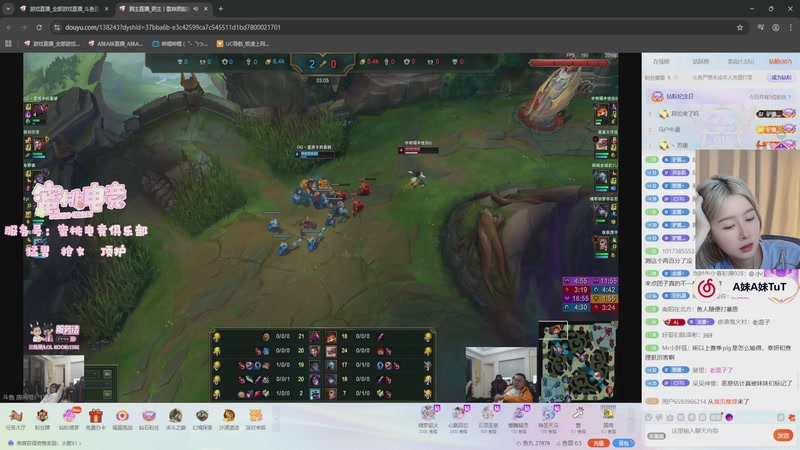Open the UC导航 bookmark
This screenshot has width=800, height=450.
click(x=243, y=44)
